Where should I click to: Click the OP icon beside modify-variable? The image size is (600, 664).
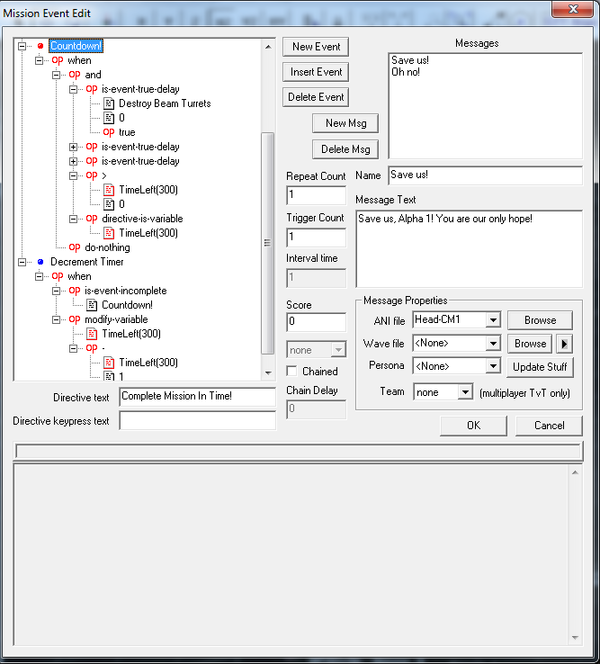click(x=74, y=319)
